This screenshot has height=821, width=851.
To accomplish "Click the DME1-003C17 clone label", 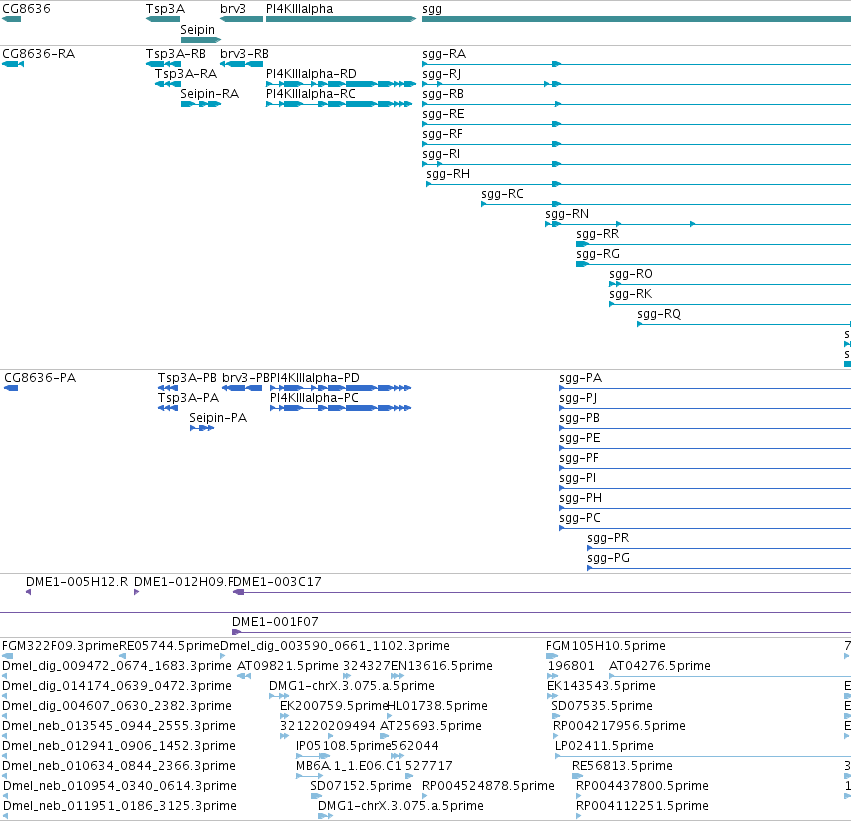I will coord(278,582).
